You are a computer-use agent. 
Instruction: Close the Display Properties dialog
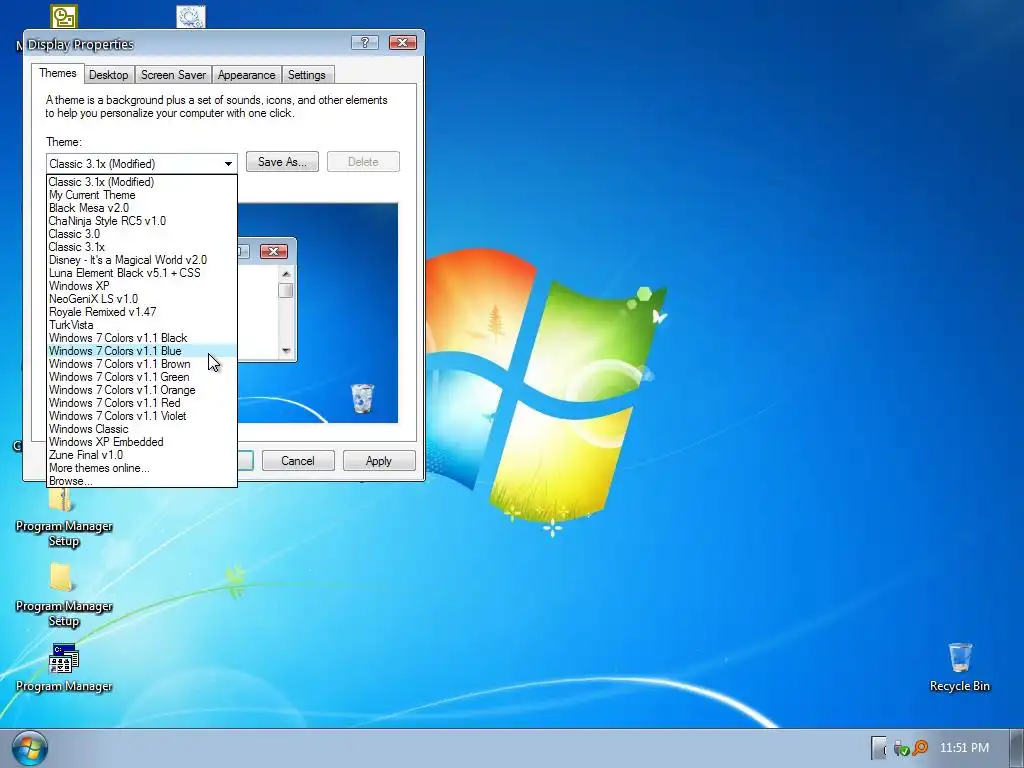point(402,42)
